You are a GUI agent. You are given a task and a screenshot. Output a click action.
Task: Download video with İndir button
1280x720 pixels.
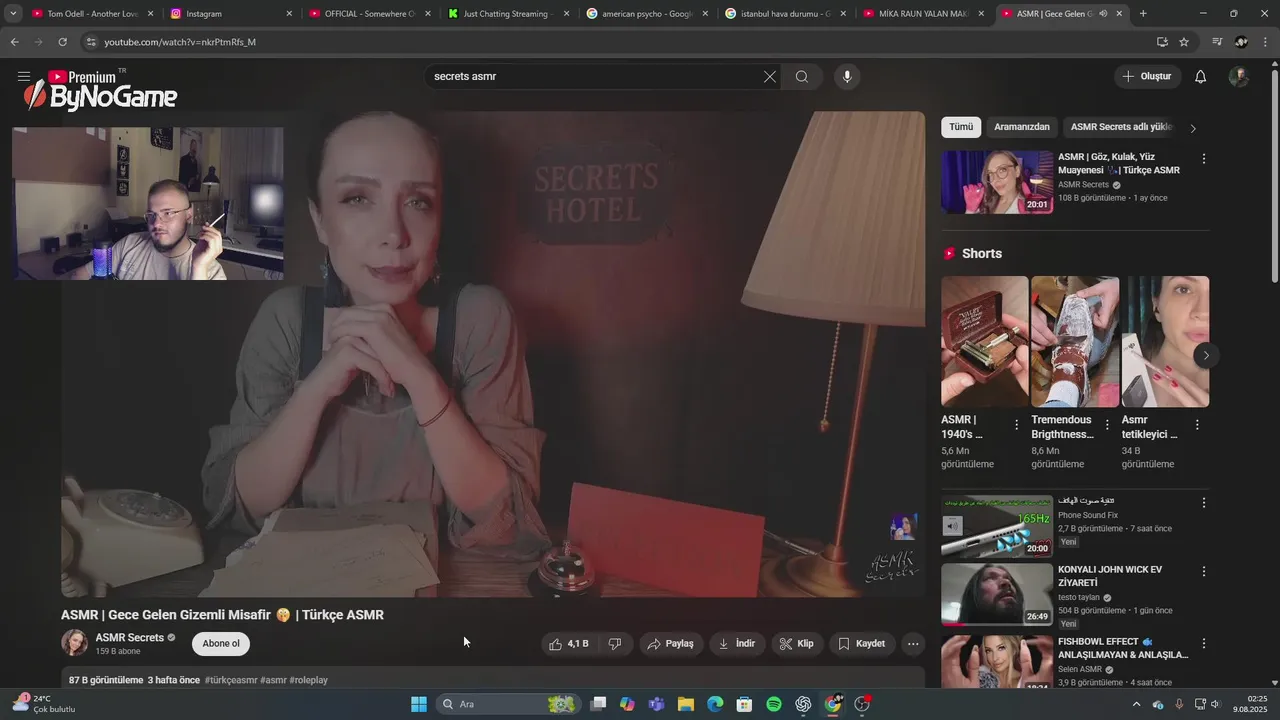tap(737, 644)
